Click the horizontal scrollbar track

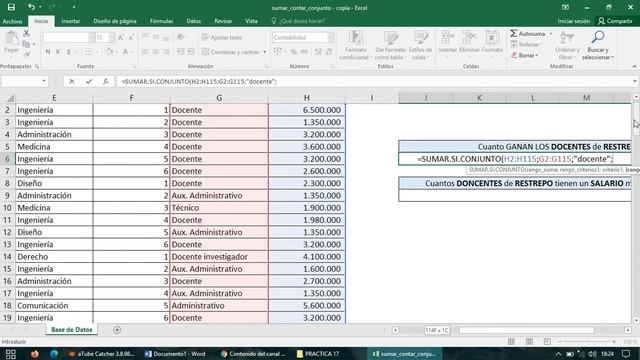[x=527, y=330]
